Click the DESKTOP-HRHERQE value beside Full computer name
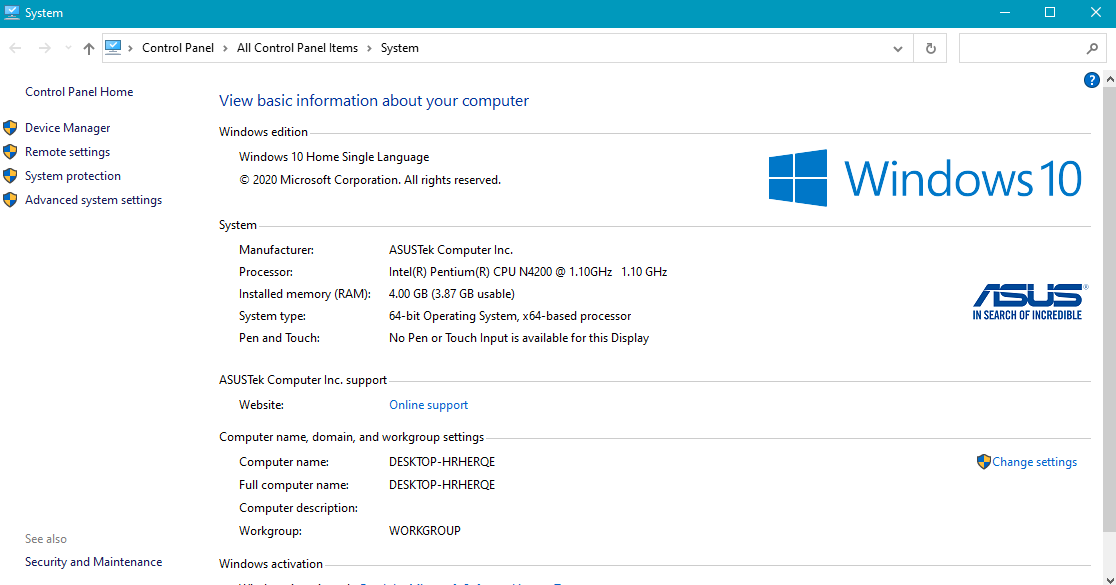This screenshot has height=585, width=1116. pyautogui.click(x=442, y=485)
